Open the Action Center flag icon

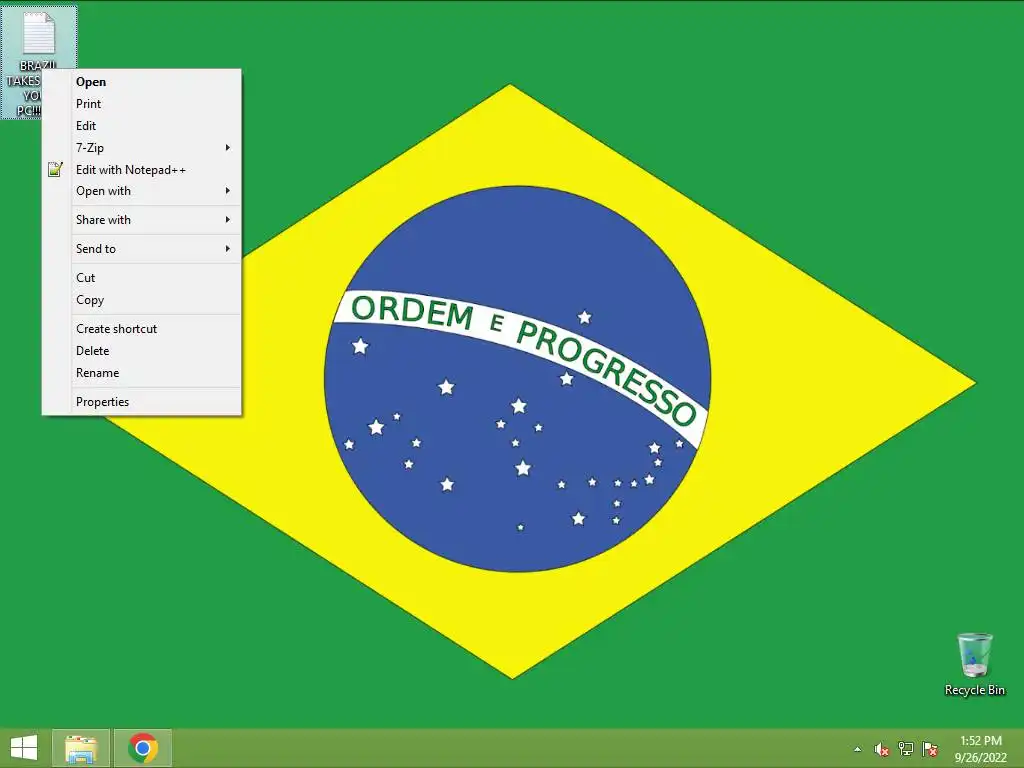coord(930,749)
